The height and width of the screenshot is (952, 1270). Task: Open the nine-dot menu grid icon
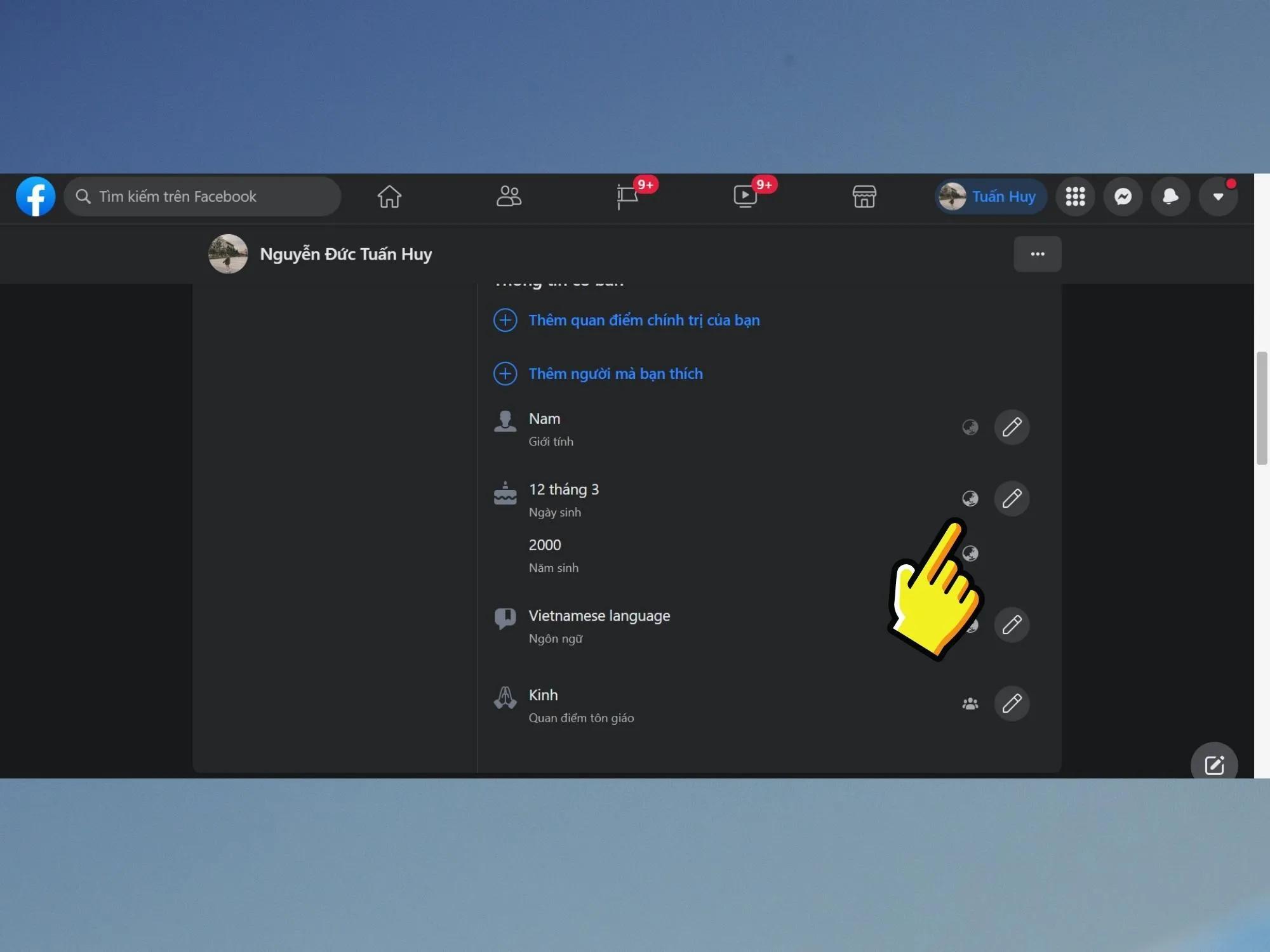click(x=1075, y=196)
